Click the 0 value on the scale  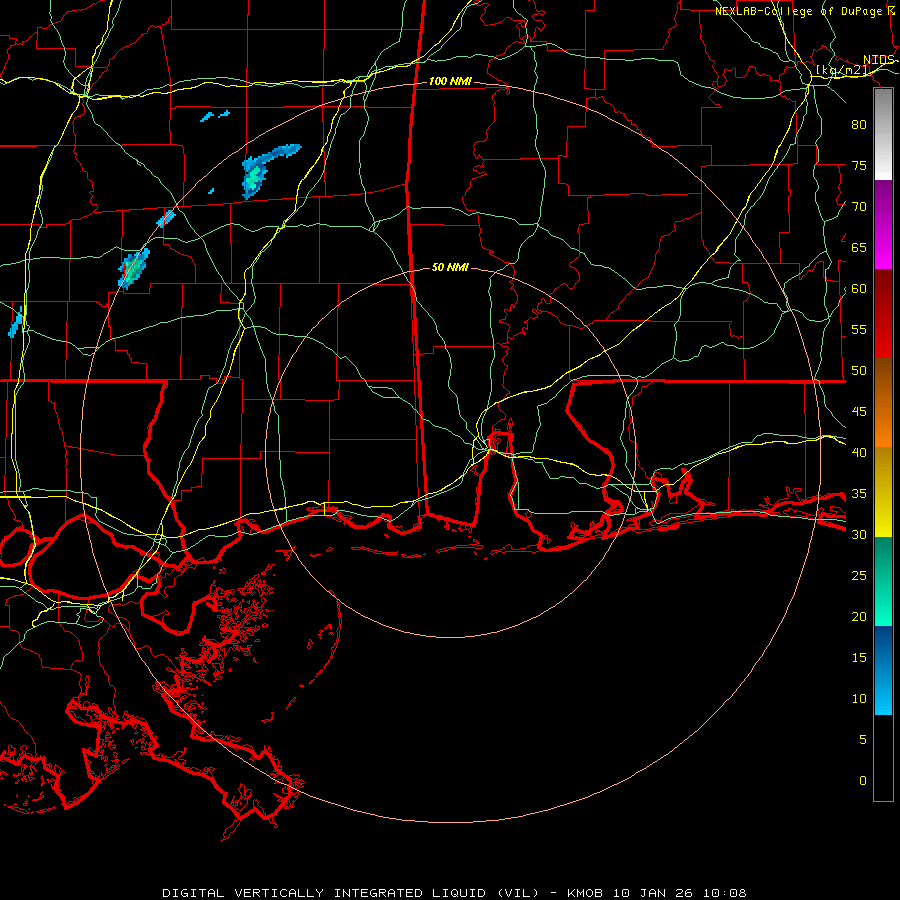(x=863, y=781)
